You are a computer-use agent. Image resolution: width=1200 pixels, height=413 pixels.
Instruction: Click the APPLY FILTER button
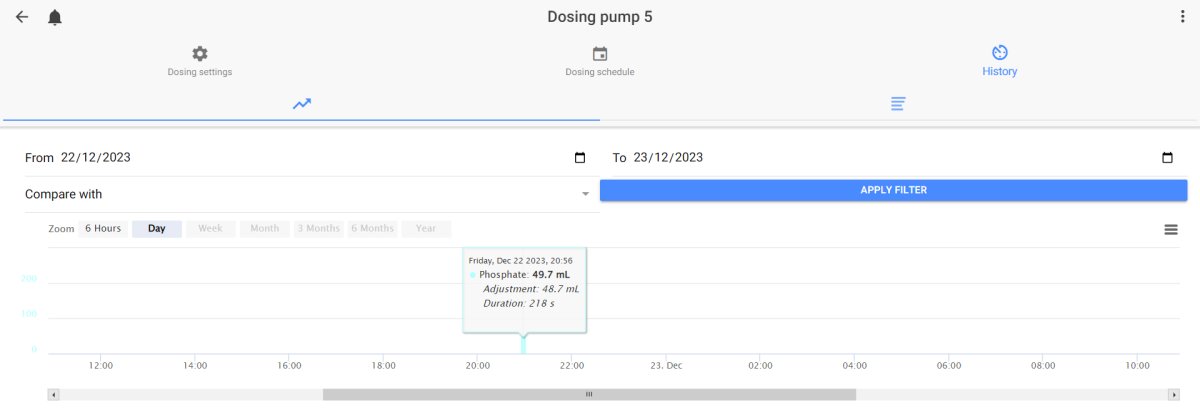pyautogui.click(x=893, y=190)
